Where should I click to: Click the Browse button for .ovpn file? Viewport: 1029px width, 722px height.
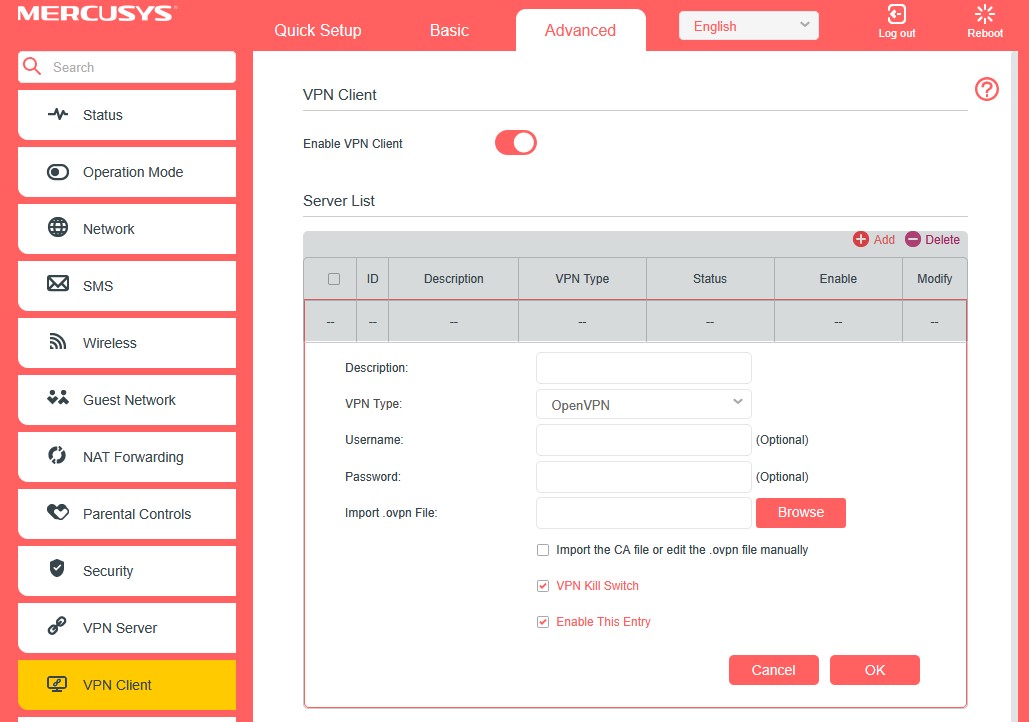(x=800, y=512)
